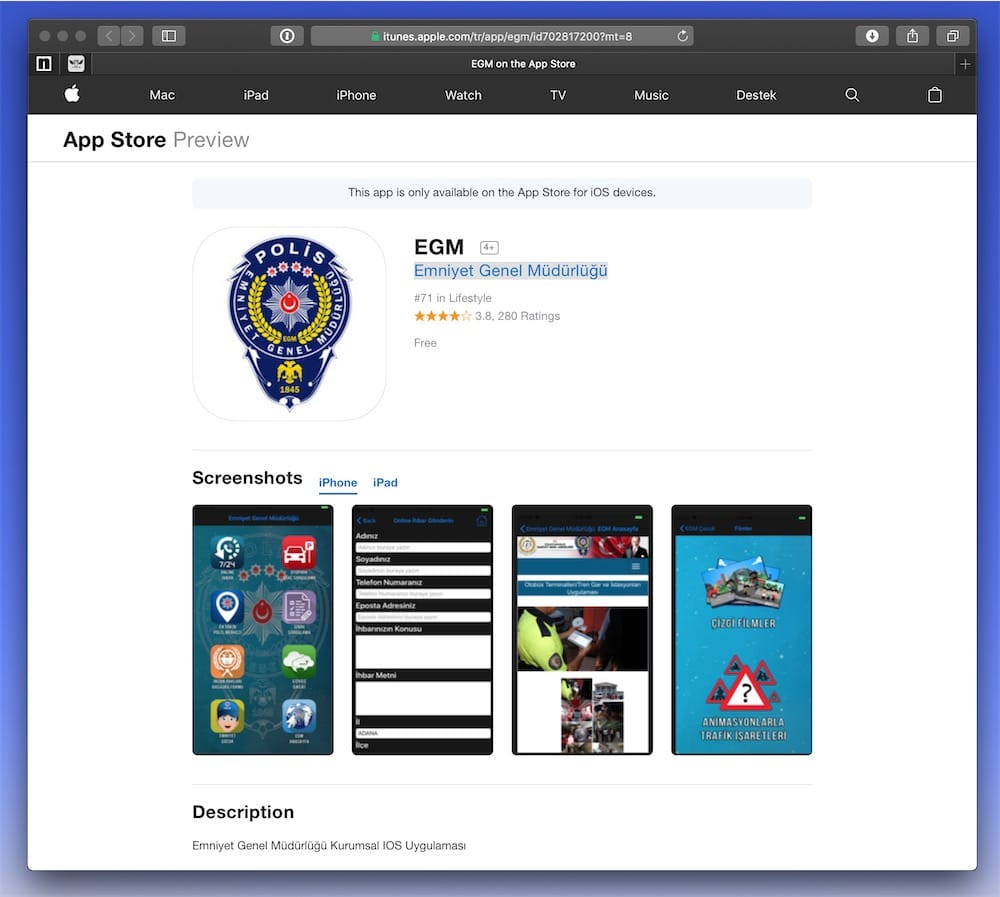This screenshot has height=897, width=1000.
Task: Select the iPhone screenshots tab
Action: (338, 483)
